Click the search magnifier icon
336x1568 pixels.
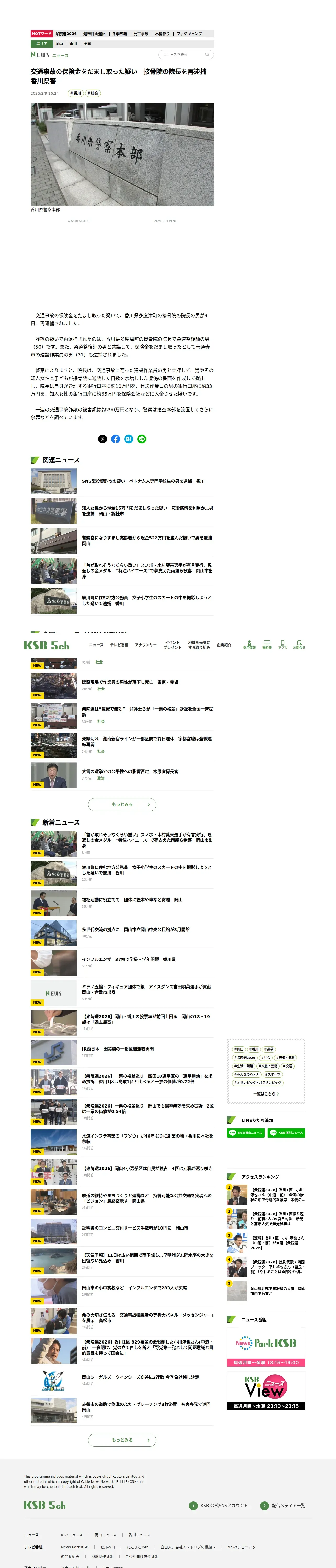point(207,55)
